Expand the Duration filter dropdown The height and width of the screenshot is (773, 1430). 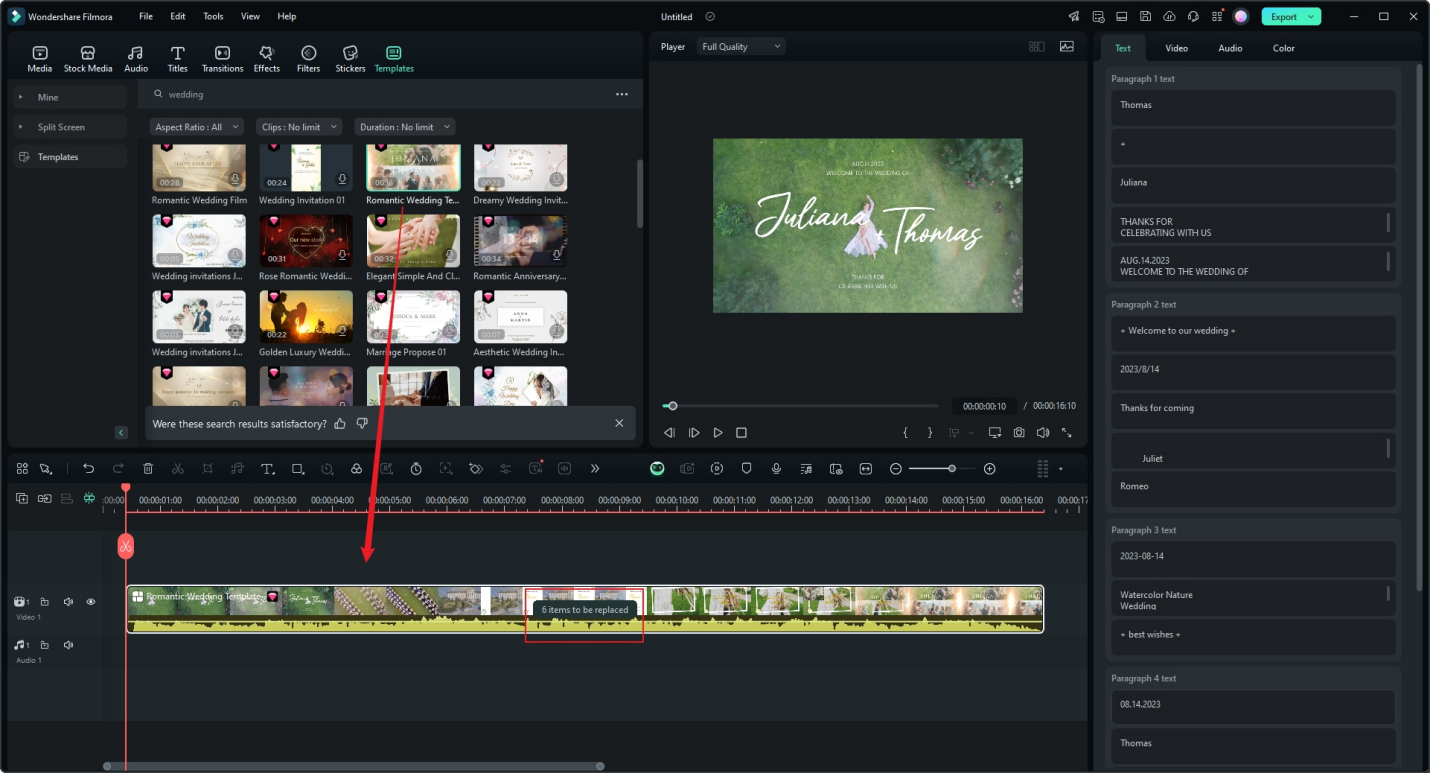pyautogui.click(x=404, y=127)
